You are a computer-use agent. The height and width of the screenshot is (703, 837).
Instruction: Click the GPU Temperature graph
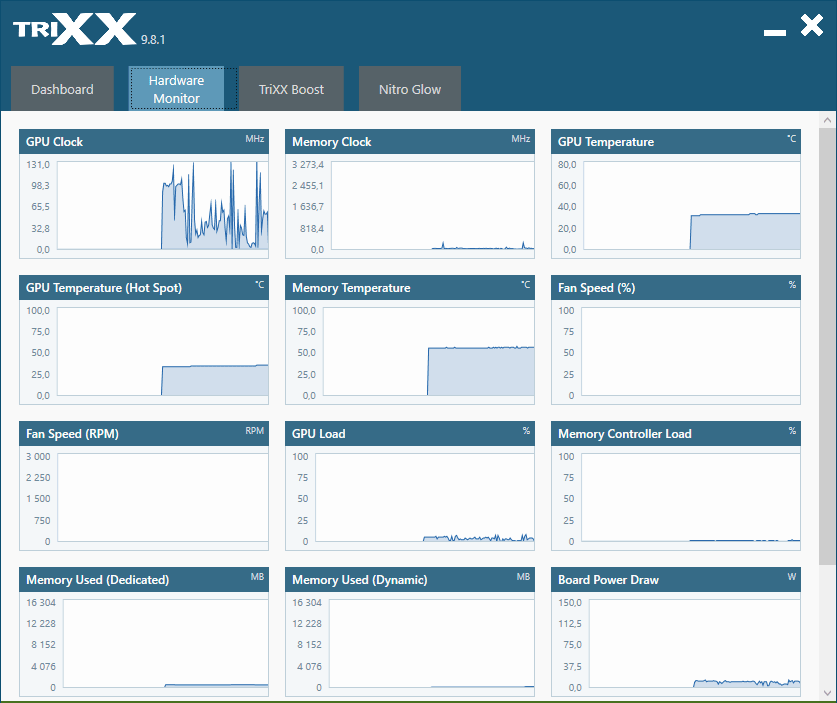click(692, 205)
